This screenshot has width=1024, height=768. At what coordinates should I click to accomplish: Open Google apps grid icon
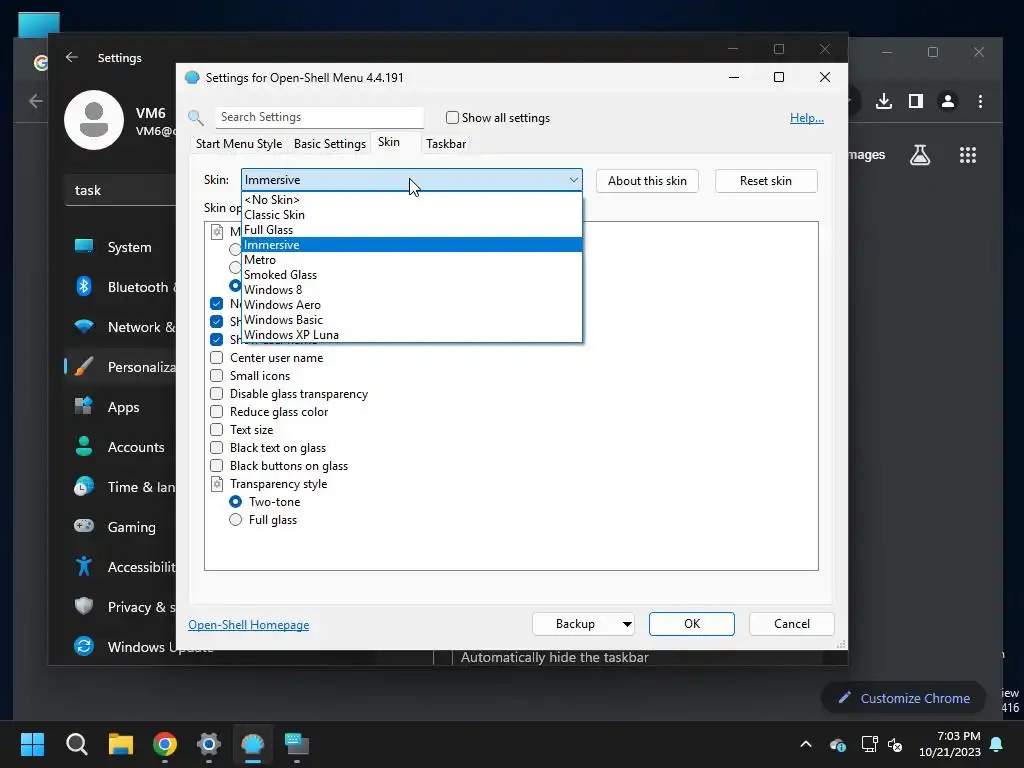968,155
